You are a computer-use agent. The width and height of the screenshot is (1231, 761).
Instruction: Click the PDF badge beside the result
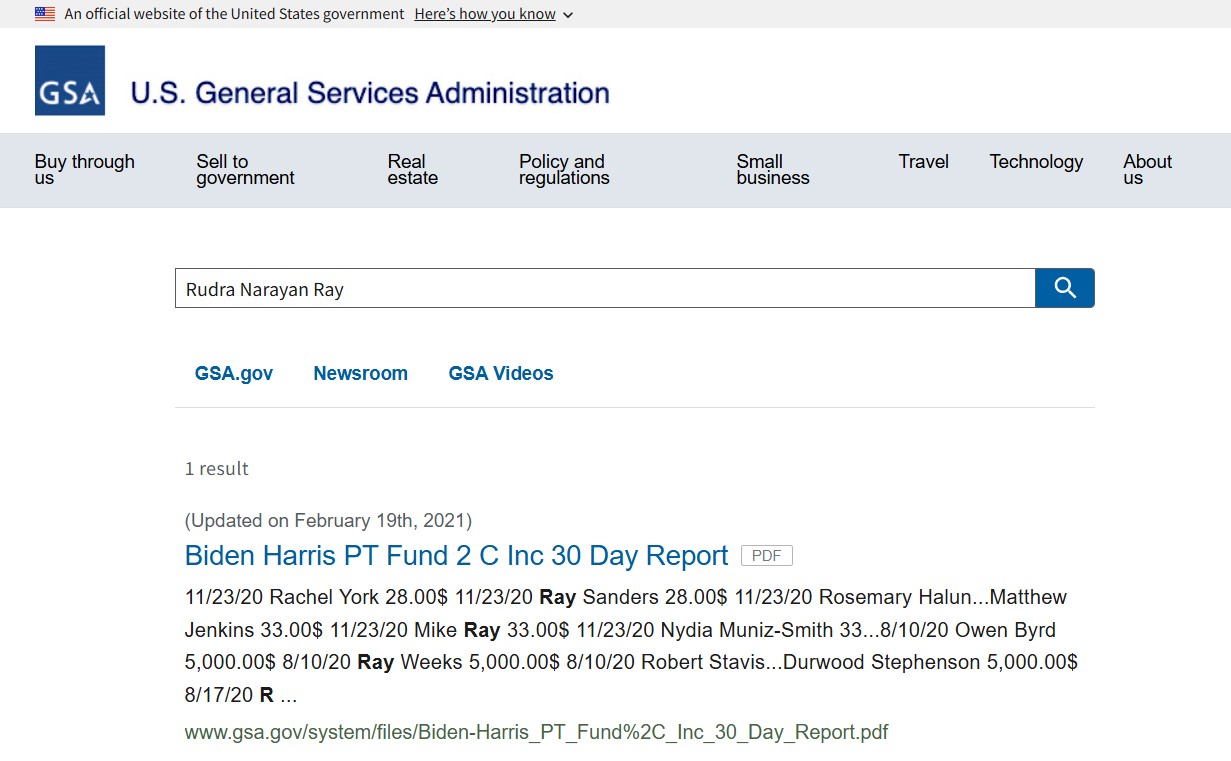(766, 556)
